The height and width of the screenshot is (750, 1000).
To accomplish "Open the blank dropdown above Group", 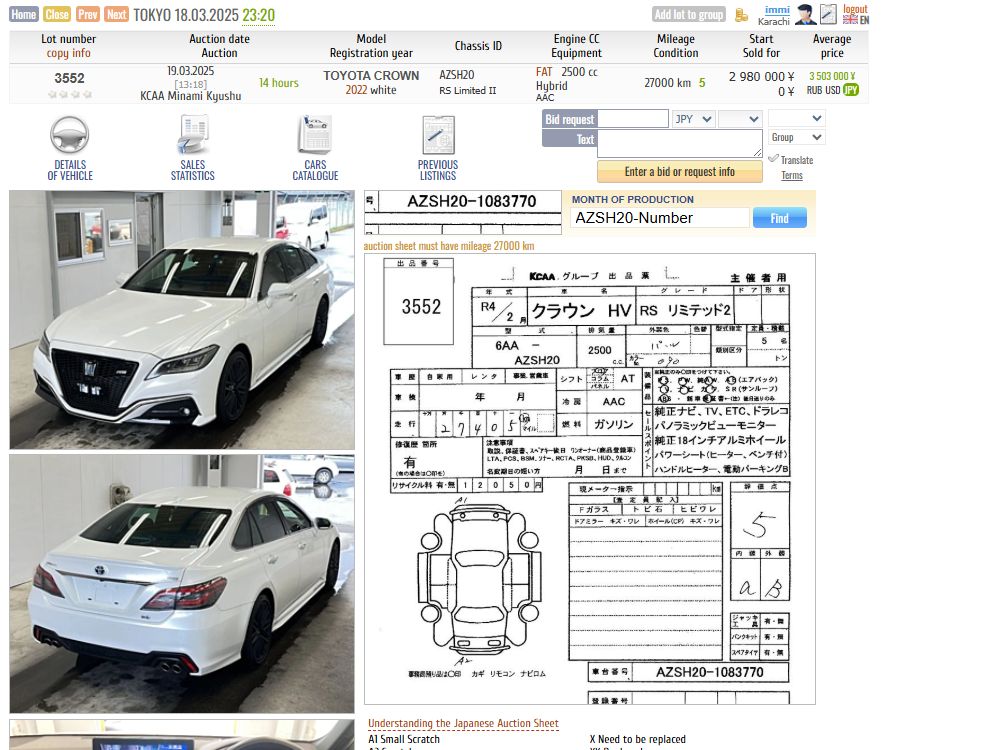I will click(x=797, y=118).
